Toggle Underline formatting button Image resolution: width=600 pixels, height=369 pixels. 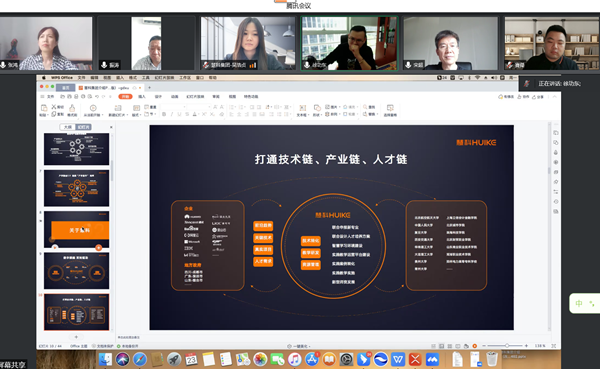pyautogui.click(x=179, y=114)
